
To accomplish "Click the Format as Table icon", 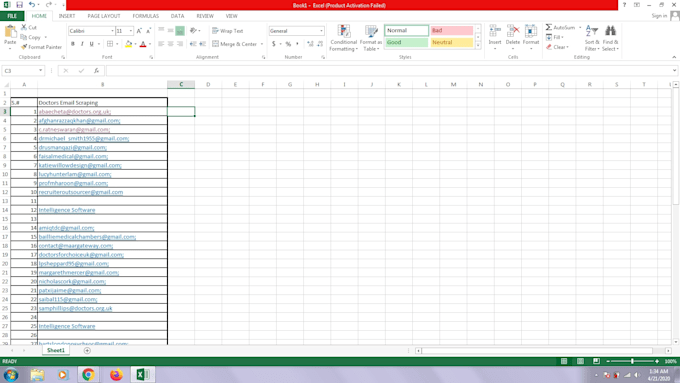I will pyautogui.click(x=371, y=32).
